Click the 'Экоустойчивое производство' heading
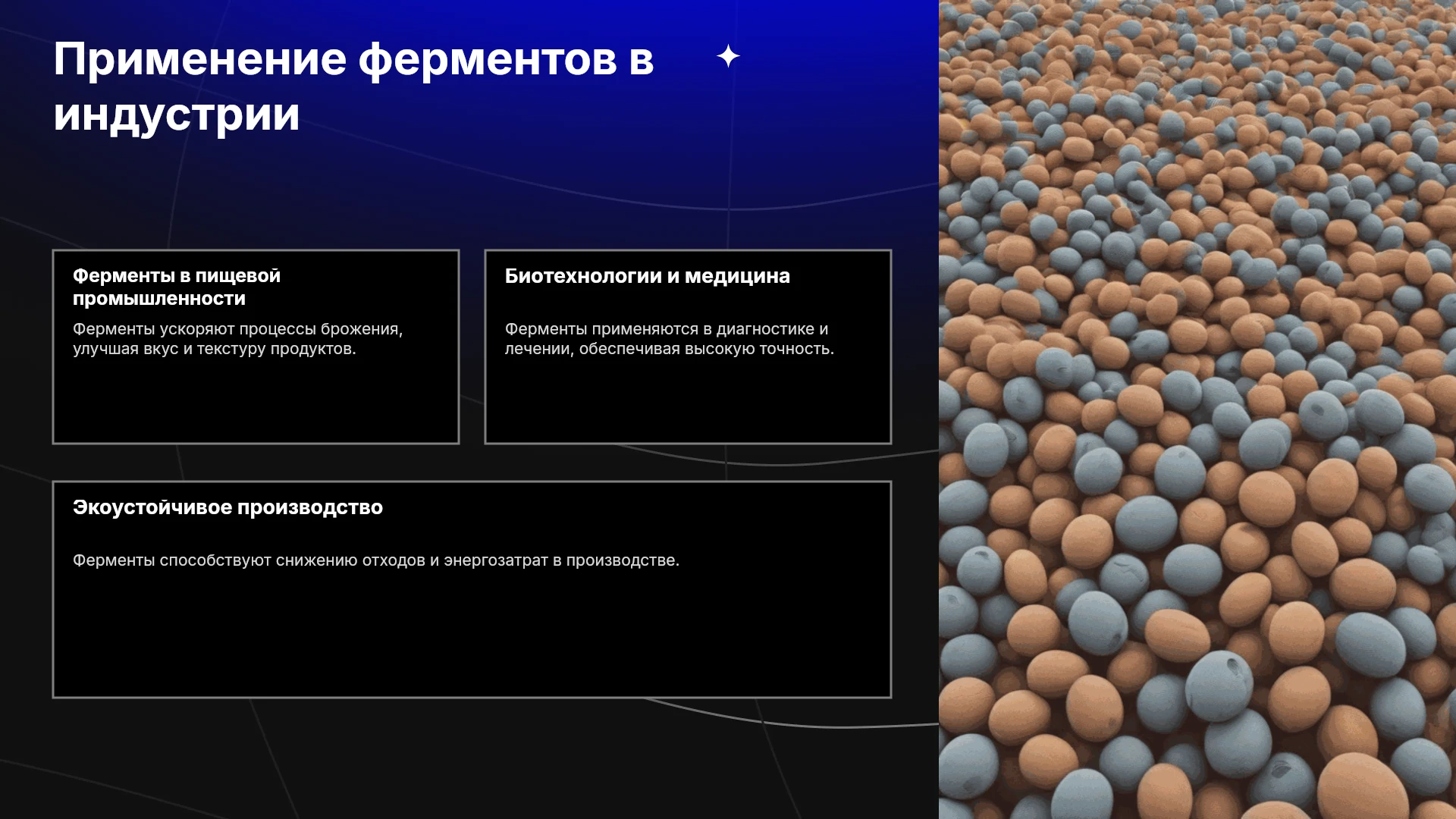This screenshot has height=819, width=1456. coord(227,507)
